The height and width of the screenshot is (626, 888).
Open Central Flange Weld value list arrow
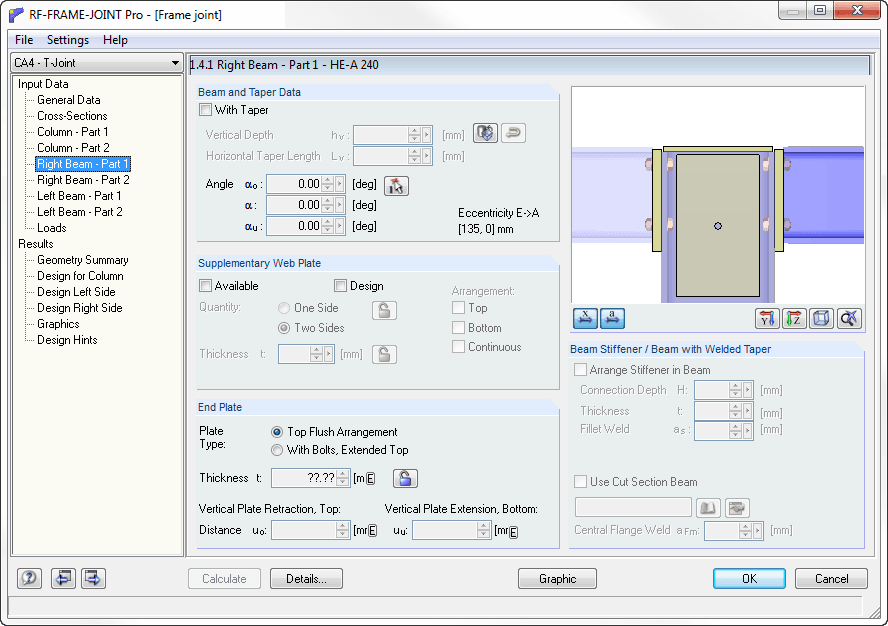tap(758, 531)
